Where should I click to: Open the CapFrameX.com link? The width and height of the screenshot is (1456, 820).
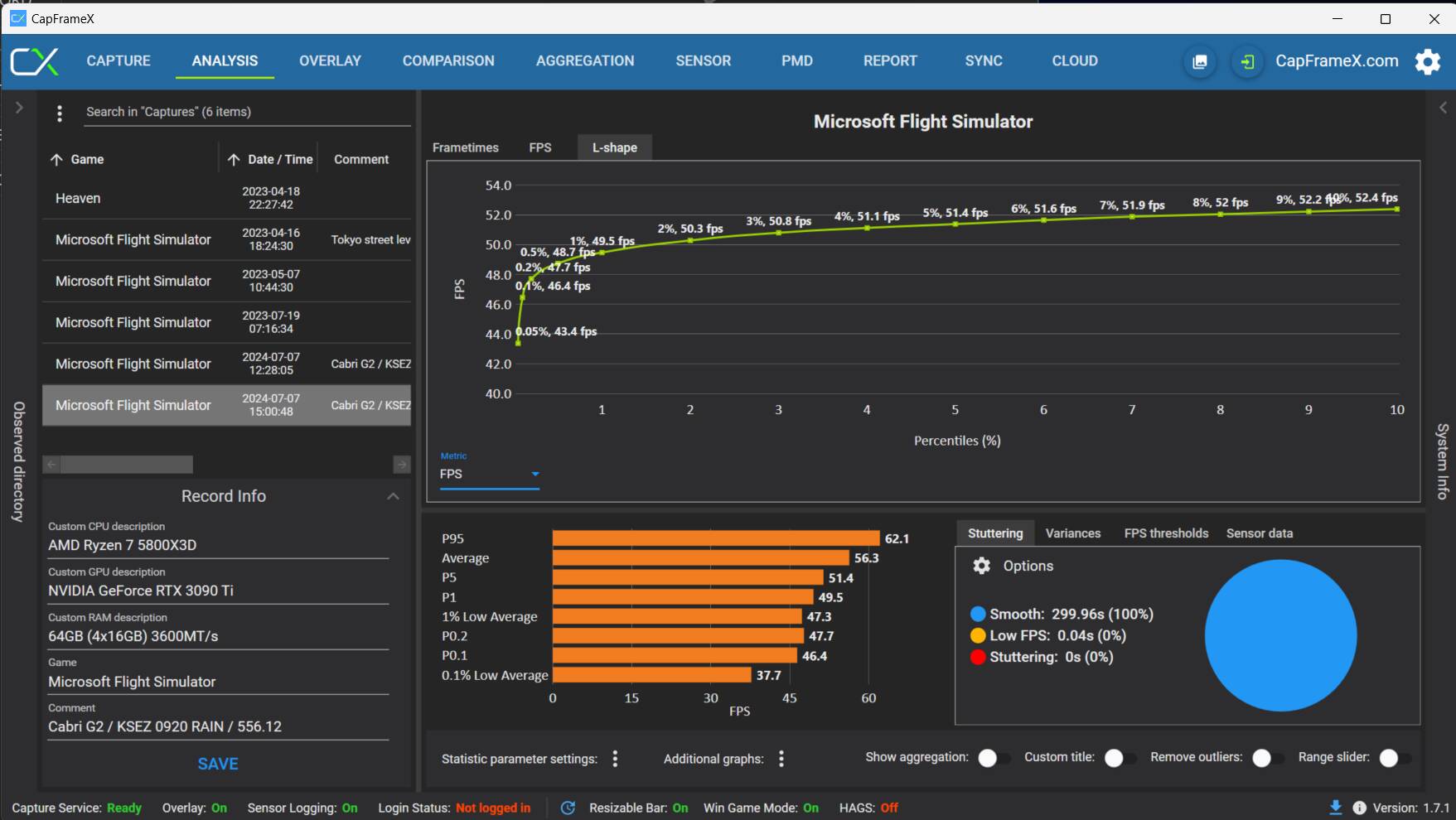point(1336,61)
